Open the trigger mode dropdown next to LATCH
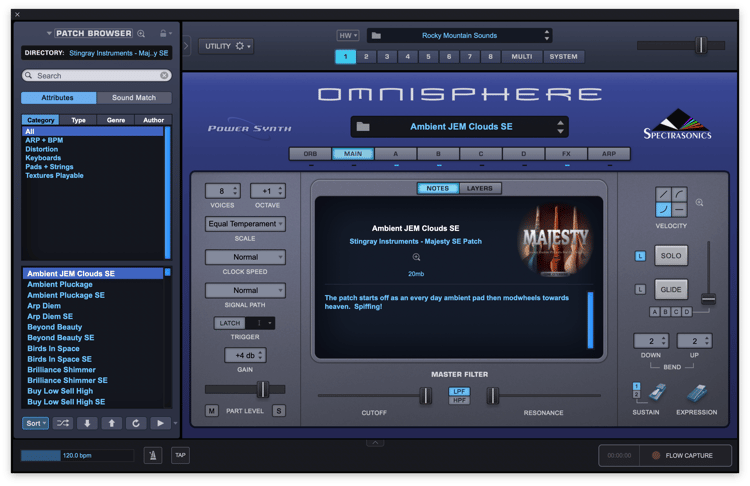The width and height of the screenshot is (750, 486). pyautogui.click(x=260, y=323)
